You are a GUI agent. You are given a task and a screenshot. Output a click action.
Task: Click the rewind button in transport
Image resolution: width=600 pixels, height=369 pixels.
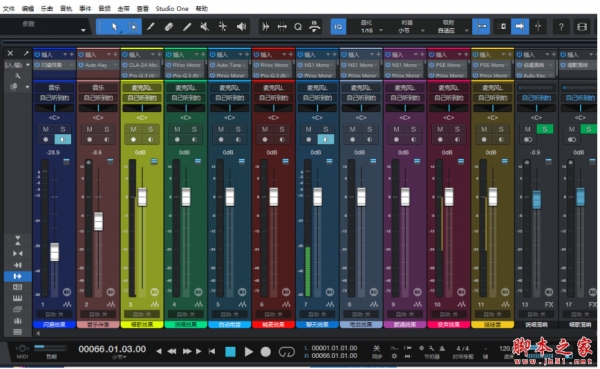pyautogui.click(x=172, y=351)
